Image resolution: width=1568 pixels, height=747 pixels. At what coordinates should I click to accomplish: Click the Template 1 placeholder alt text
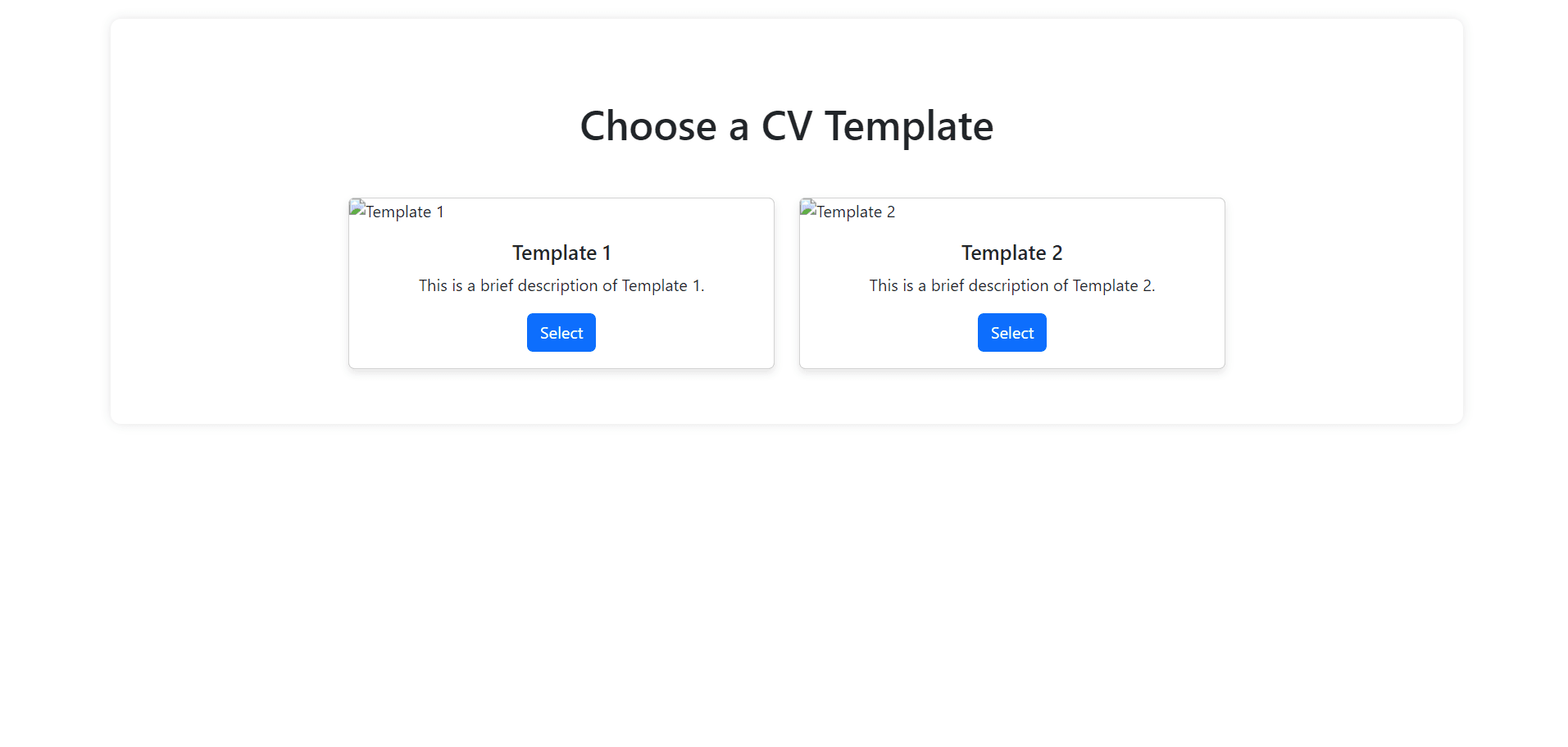(x=405, y=212)
